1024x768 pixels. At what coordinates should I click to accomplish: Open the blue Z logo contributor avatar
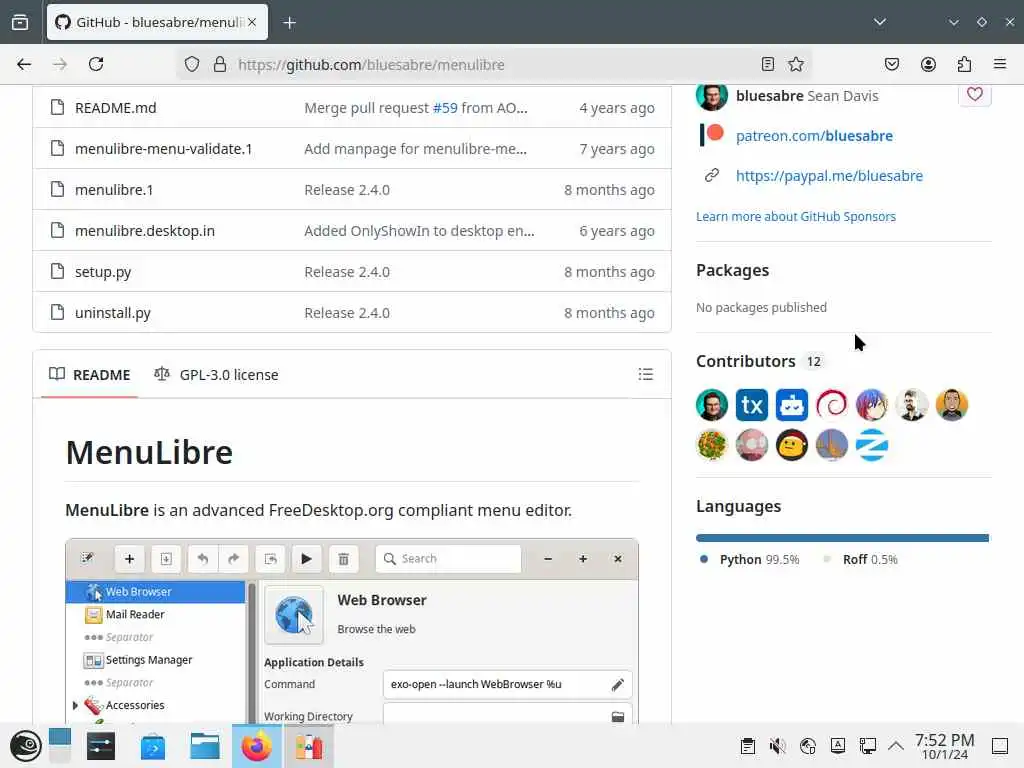pyautogui.click(x=871, y=445)
